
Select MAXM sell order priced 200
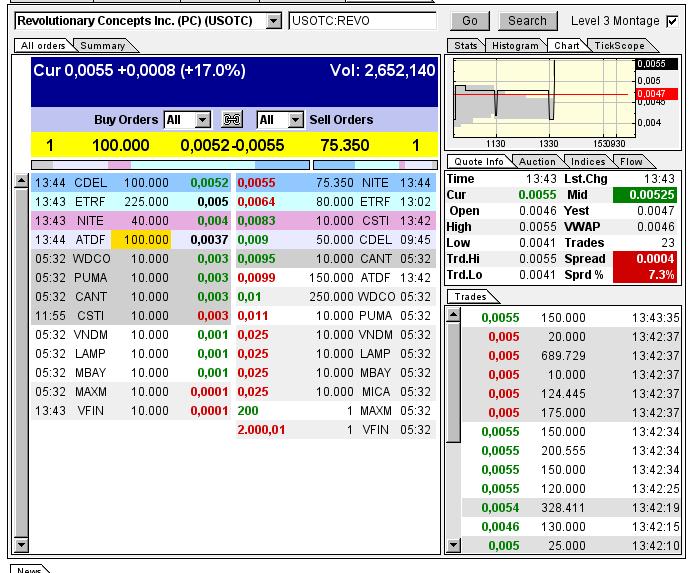(336, 410)
